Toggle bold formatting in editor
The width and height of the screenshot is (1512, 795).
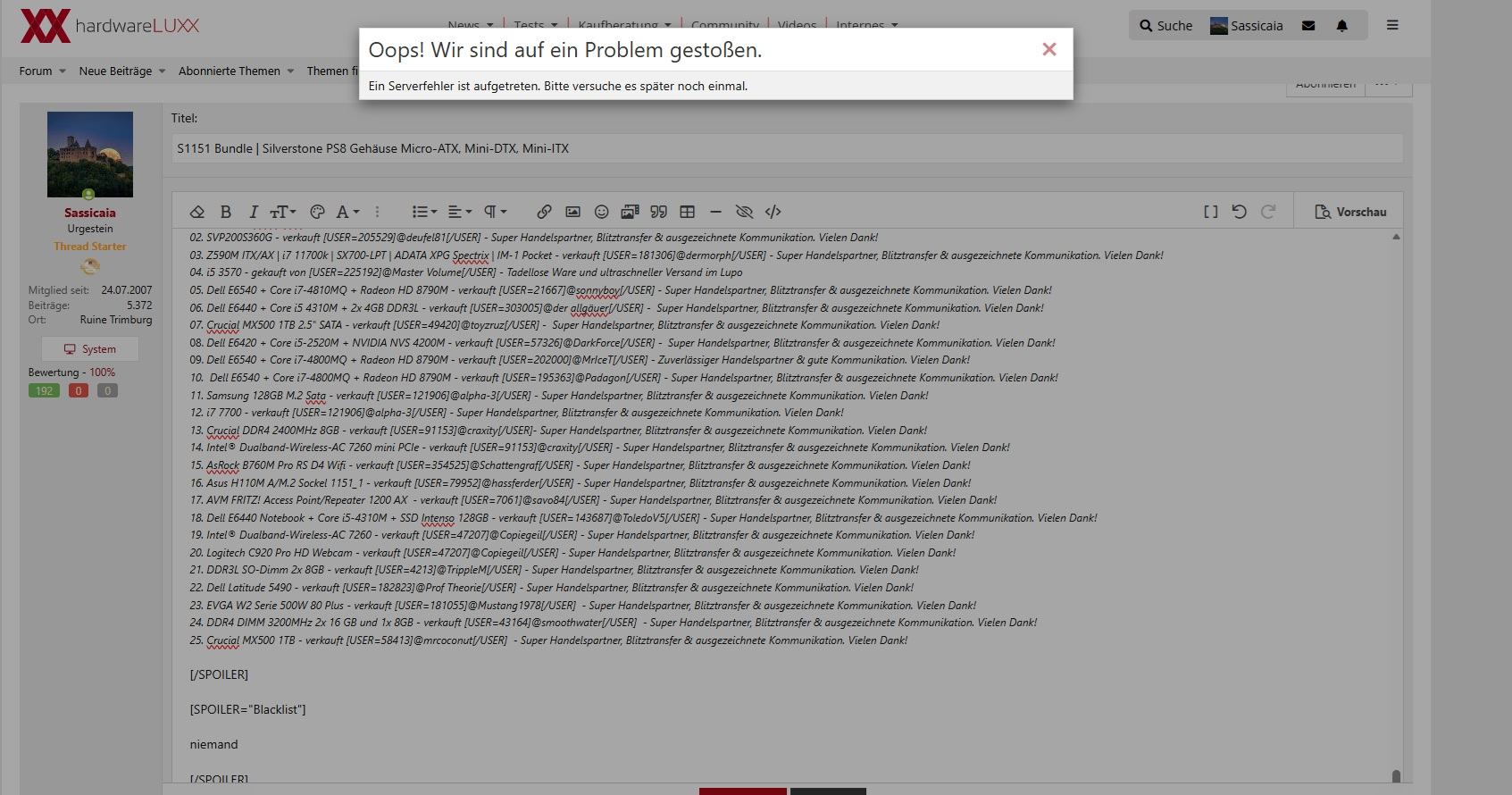(x=226, y=212)
